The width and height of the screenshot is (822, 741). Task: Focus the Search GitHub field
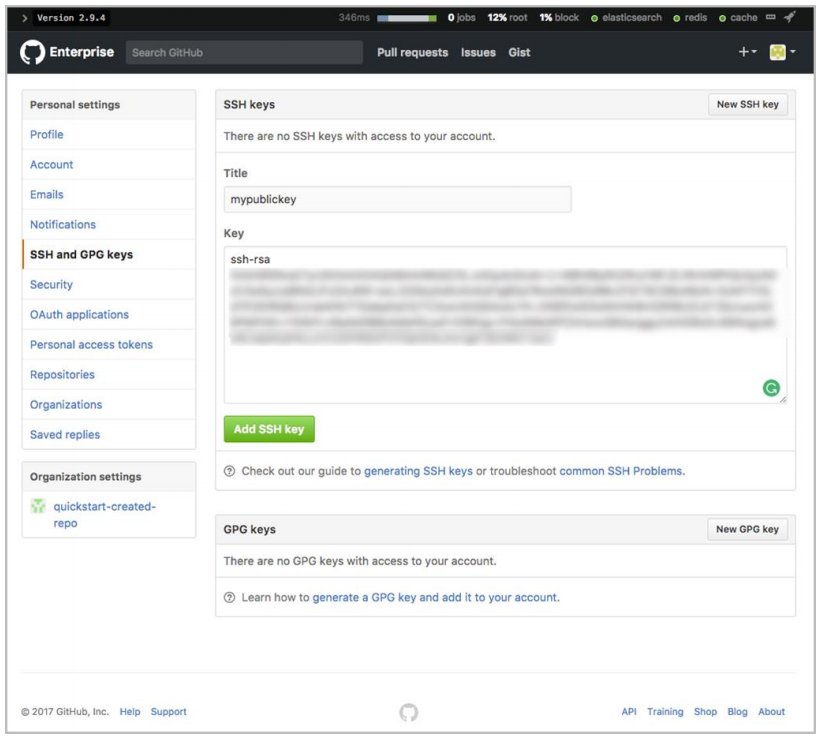point(244,52)
